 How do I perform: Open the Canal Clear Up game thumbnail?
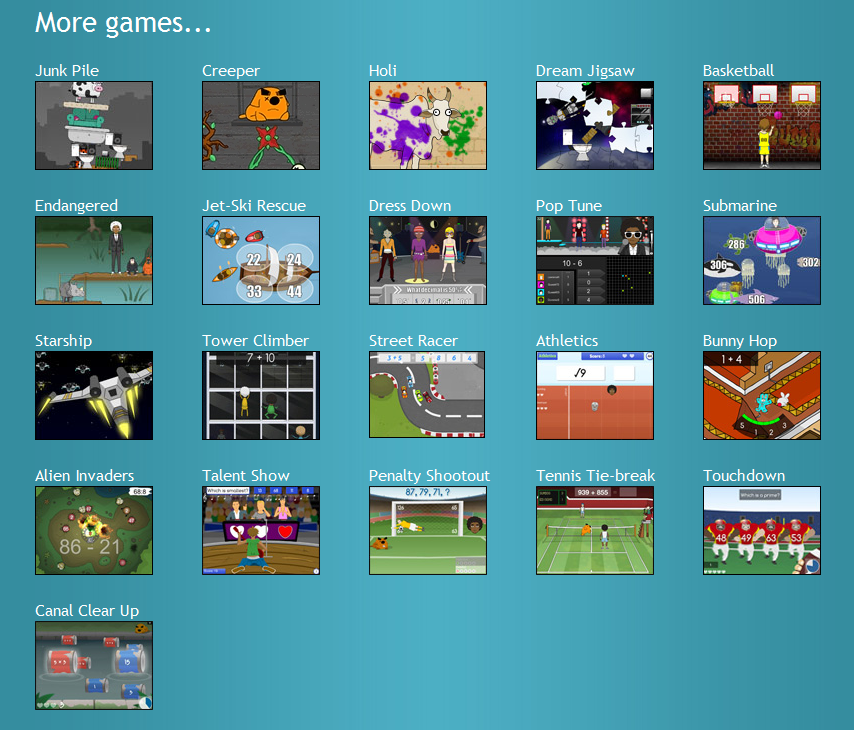click(x=94, y=666)
